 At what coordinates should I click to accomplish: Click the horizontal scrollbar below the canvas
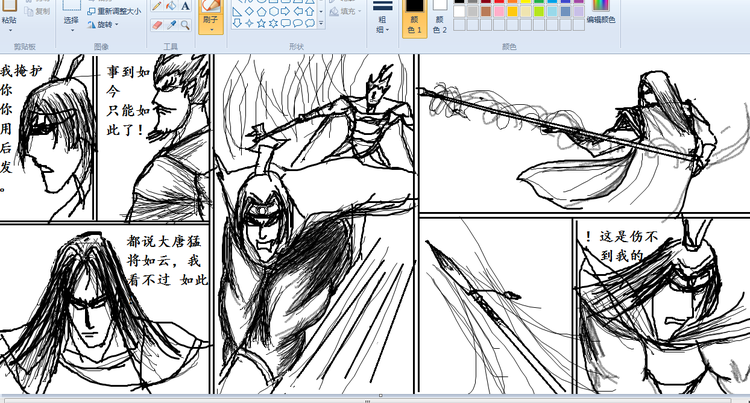click(x=375, y=397)
